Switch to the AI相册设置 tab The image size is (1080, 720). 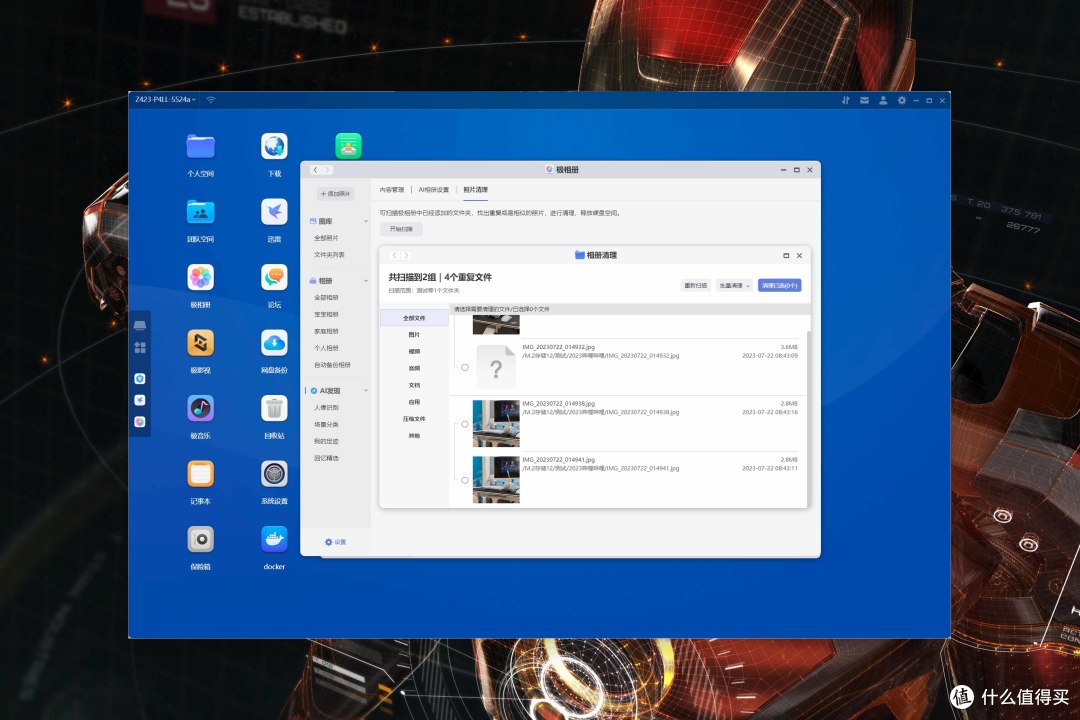tap(433, 189)
